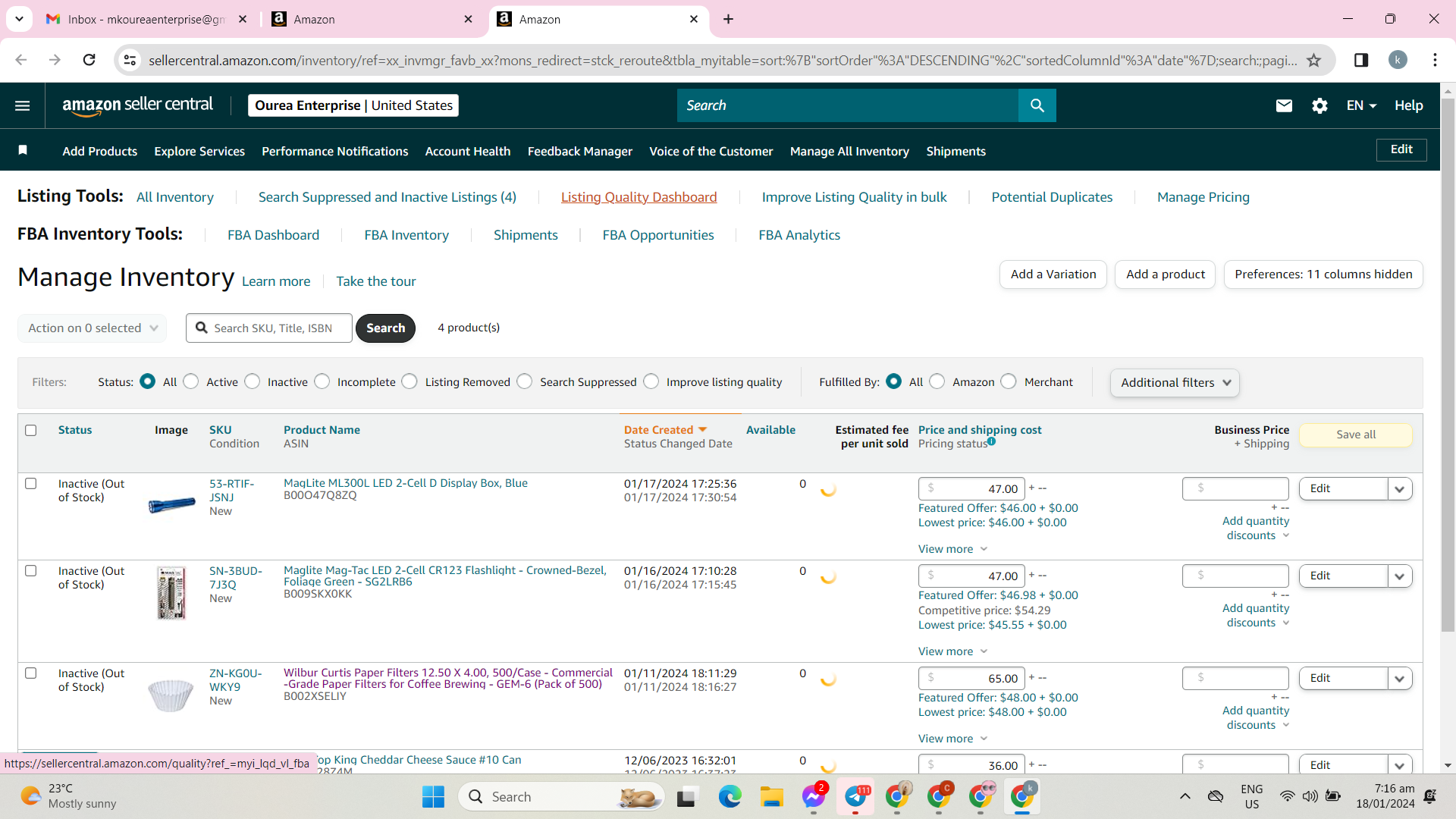Open Microsoft Edge from the taskbar
Screen dimensions: 1456x819
click(730, 796)
